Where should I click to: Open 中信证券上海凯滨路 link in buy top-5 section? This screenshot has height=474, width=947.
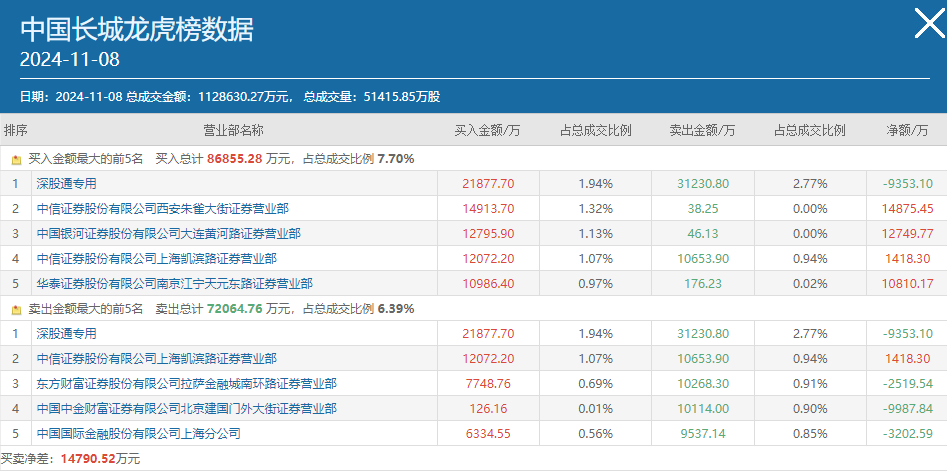[x=156, y=259]
